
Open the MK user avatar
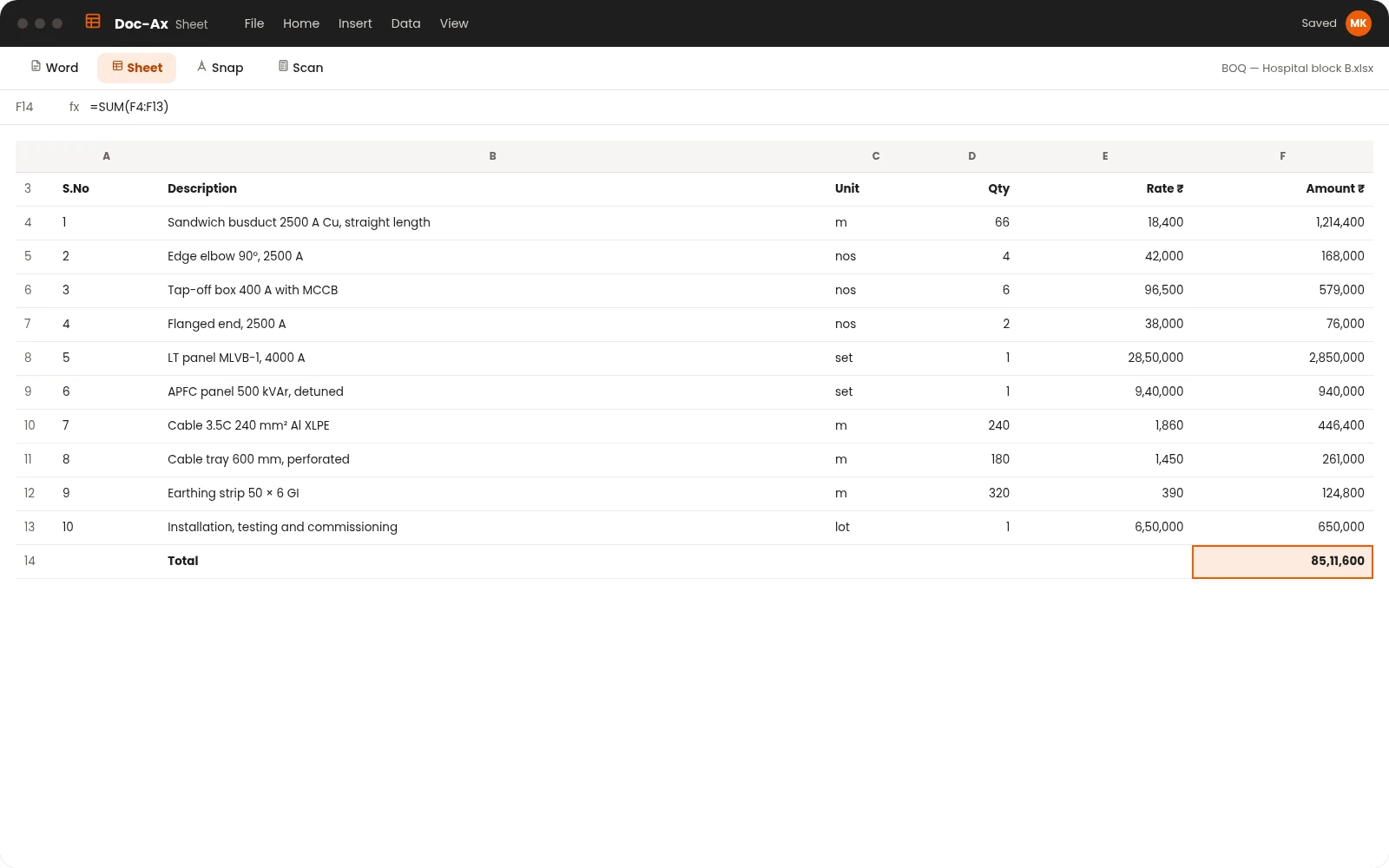tap(1358, 23)
